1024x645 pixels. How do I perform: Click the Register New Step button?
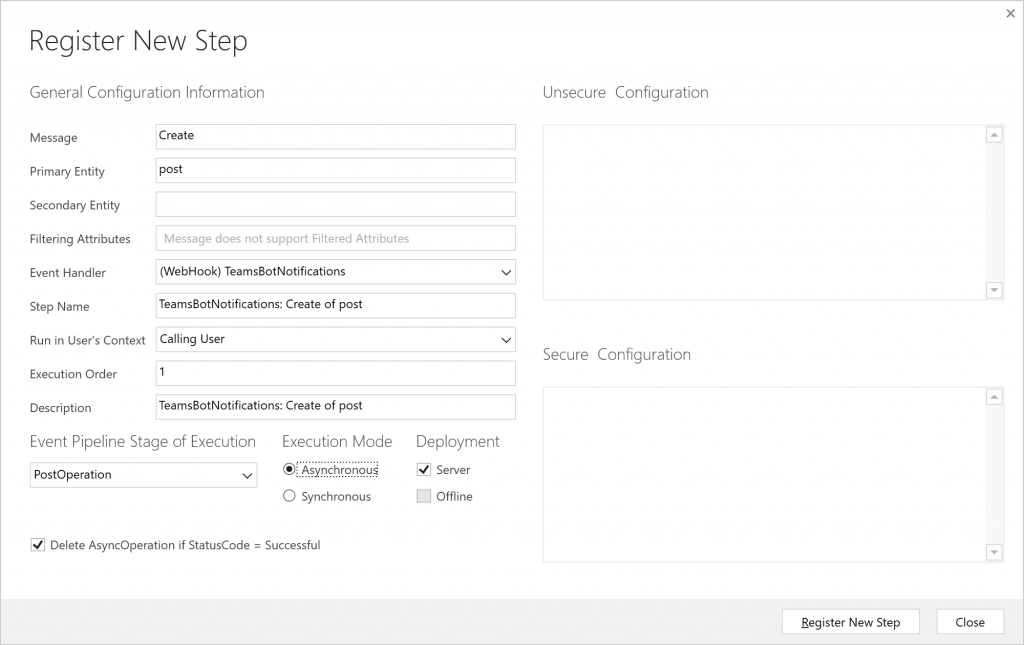click(850, 622)
